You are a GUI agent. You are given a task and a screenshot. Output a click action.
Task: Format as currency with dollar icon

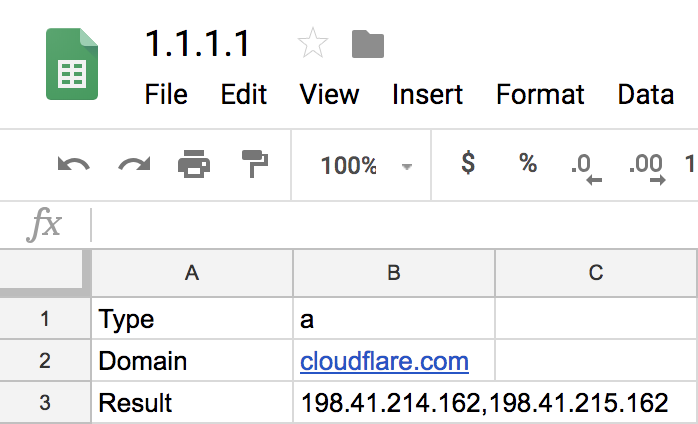(467, 164)
